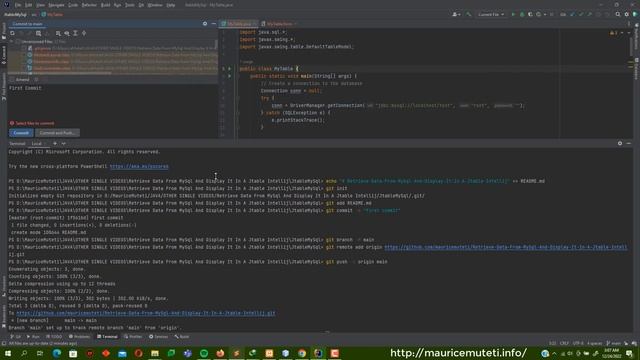
Task: Open Microsoft Edge from the taskbar
Action: click(x=57, y=353)
